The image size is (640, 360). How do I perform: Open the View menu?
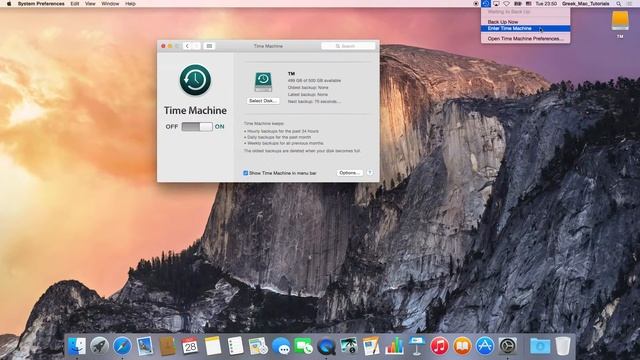click(90, 4)
